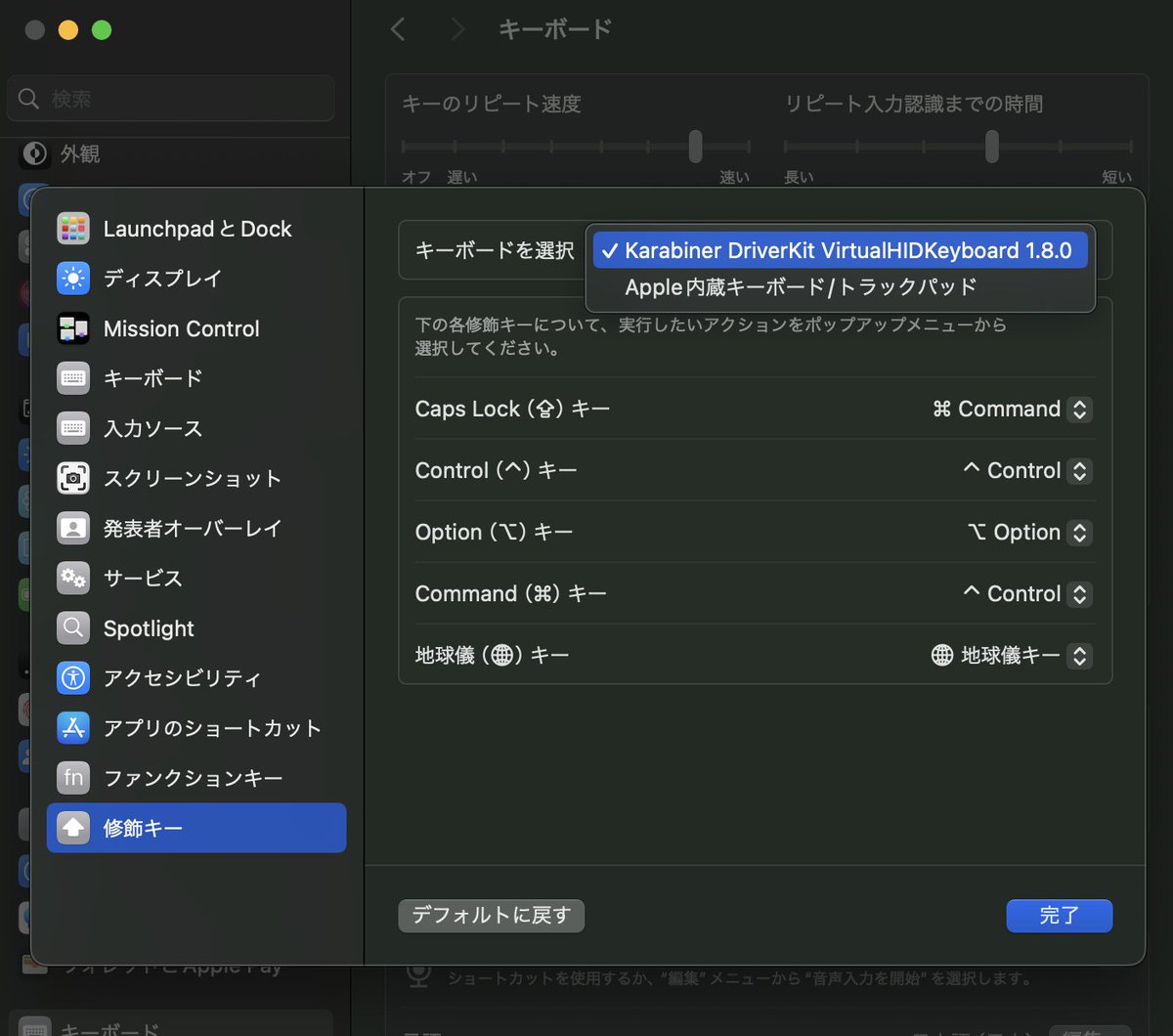Viewport: 1173px width, 1036px height.
Task: Click the microphone icon near dictation text
Action: click(420, 975)
